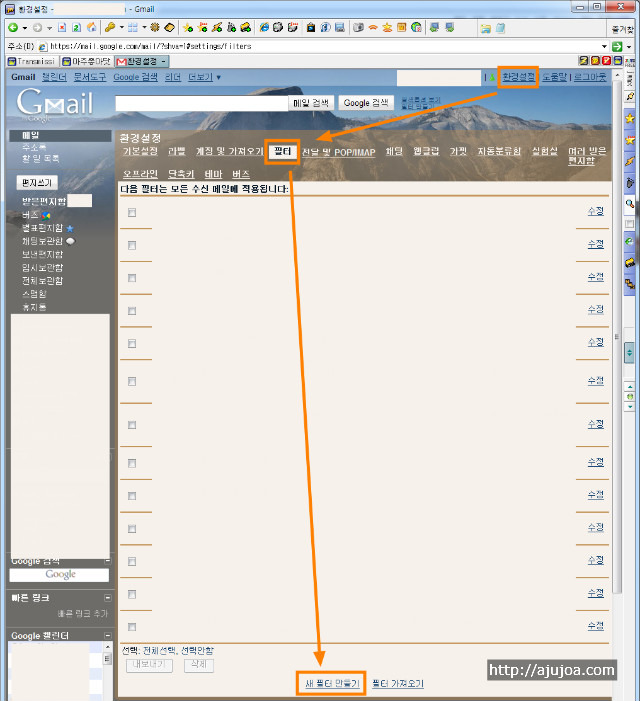Click the page icon in the address bar
The height and width of the screenshot is (701, 640).
coord(43,46)
